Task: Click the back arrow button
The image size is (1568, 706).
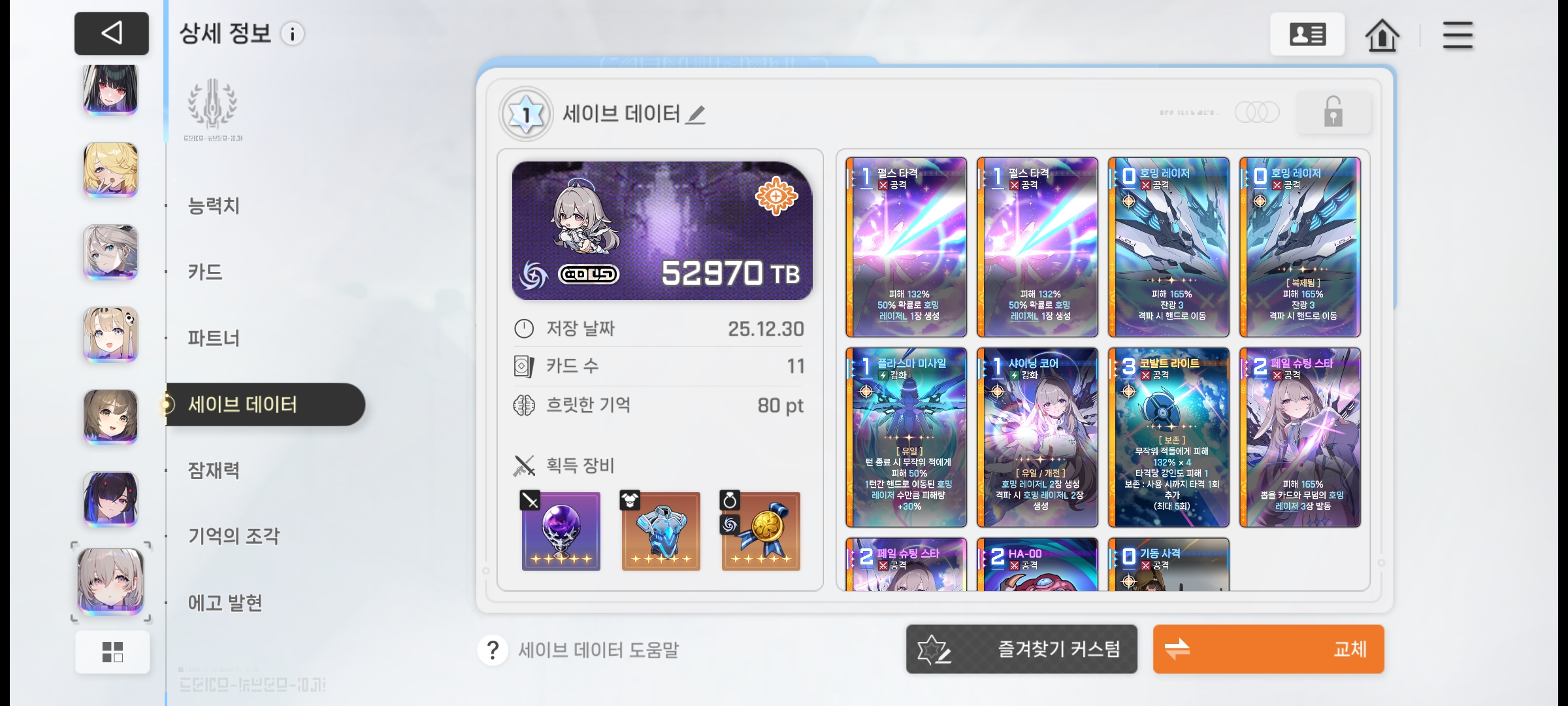Action: click(112, 33)
